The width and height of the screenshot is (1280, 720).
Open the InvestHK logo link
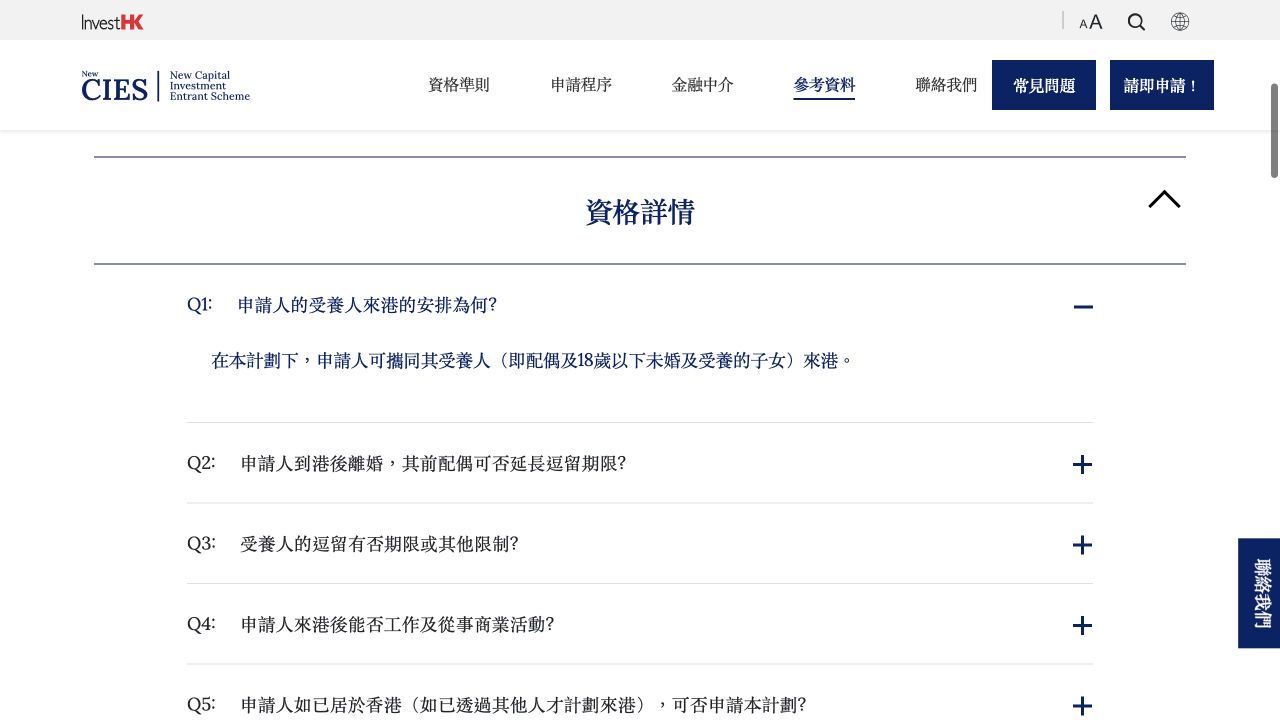113,22
